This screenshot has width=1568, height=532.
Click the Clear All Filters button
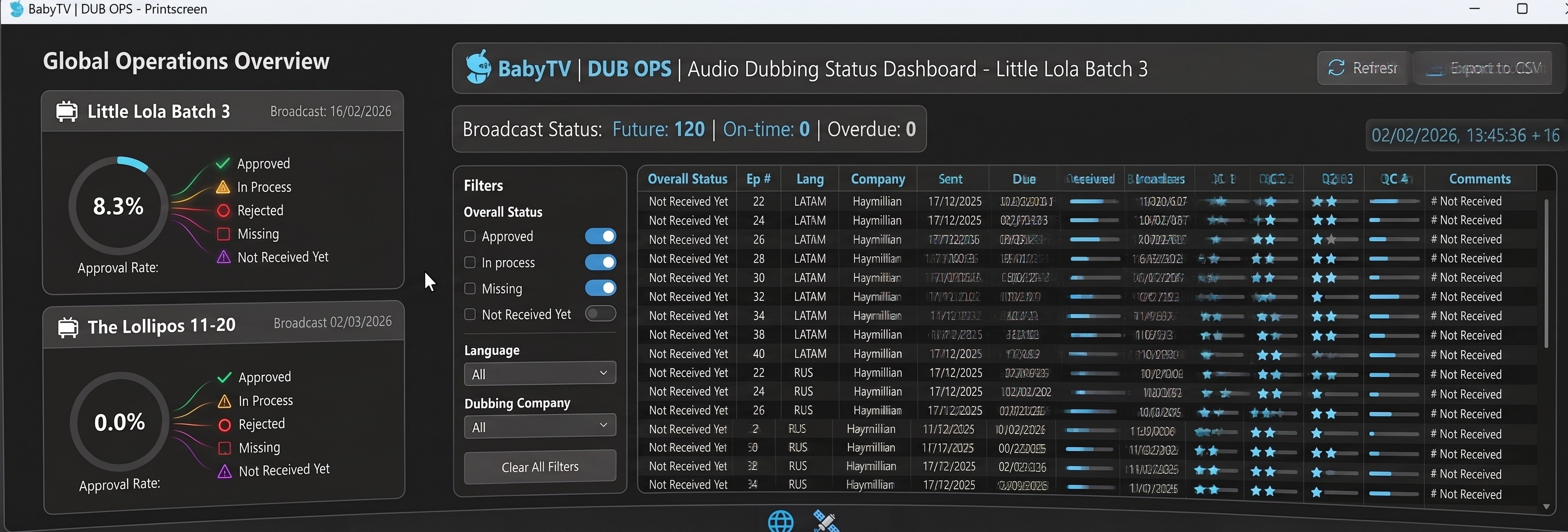(540, 467)
